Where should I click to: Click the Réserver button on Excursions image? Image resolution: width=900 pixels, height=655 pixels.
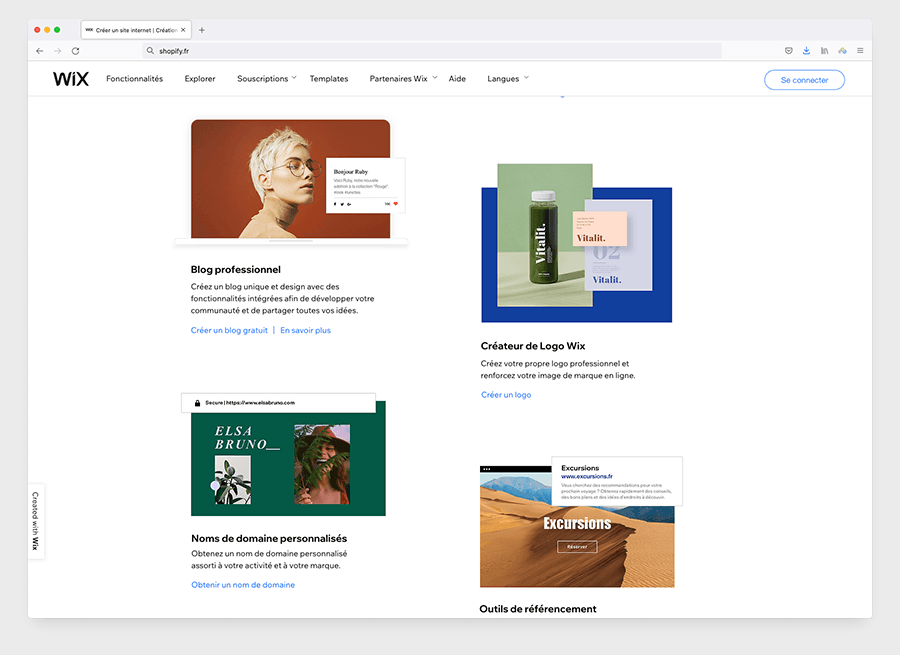[577, 547]
